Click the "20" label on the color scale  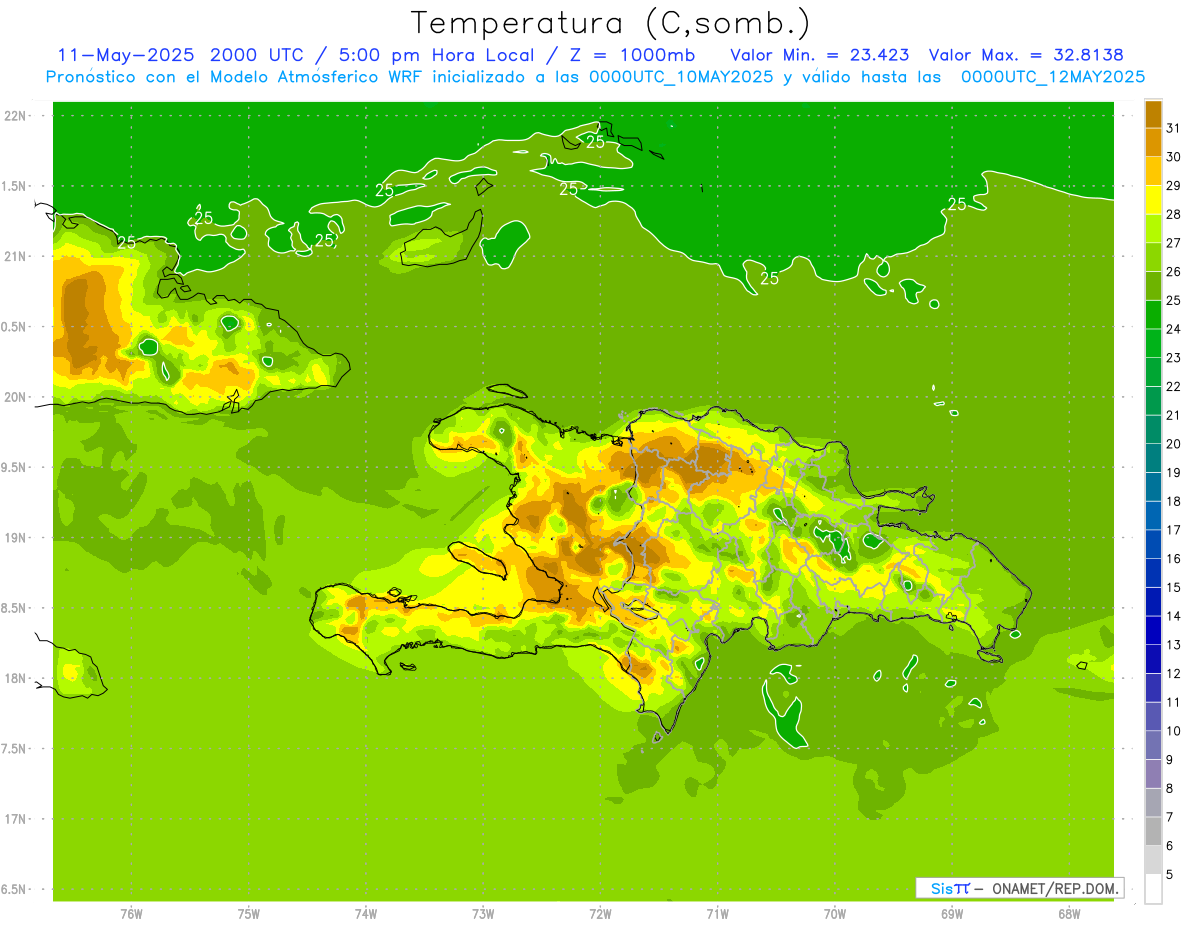click(x=1174, y=444)
